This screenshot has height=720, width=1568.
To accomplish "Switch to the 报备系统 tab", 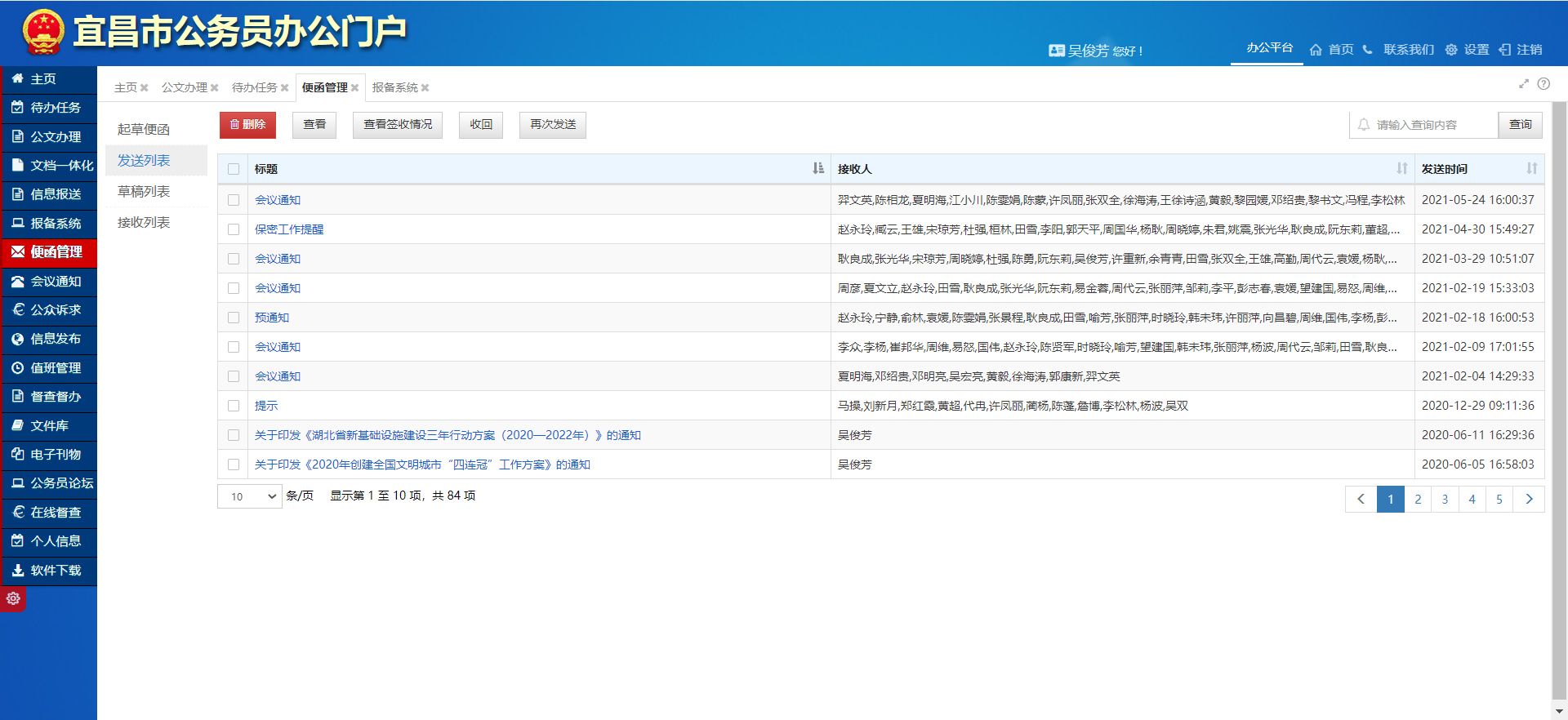I will [x=394, y=87].
